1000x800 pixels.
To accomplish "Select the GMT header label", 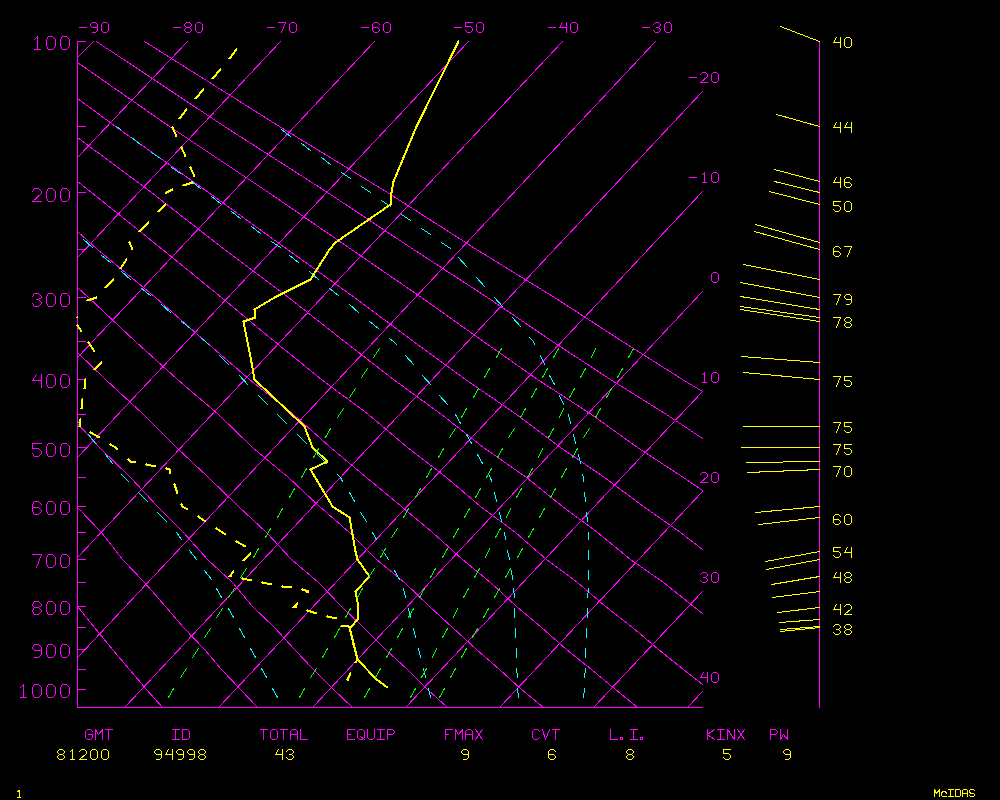I will click(x=100, y=735).
